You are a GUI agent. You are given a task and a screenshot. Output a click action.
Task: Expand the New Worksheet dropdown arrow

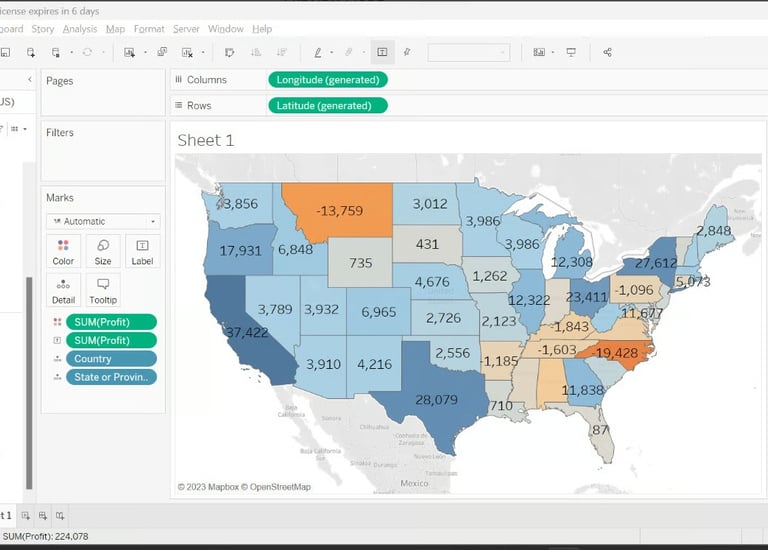(x=145, y=52)
